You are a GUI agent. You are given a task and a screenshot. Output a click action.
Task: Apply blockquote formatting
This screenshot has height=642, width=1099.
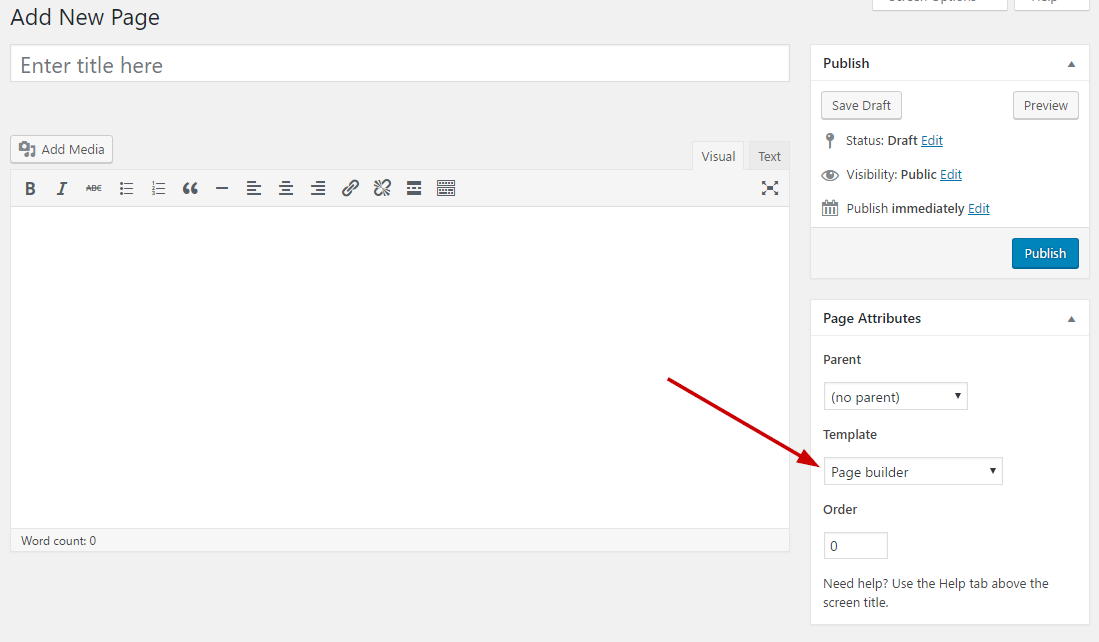tap(190, 189)
